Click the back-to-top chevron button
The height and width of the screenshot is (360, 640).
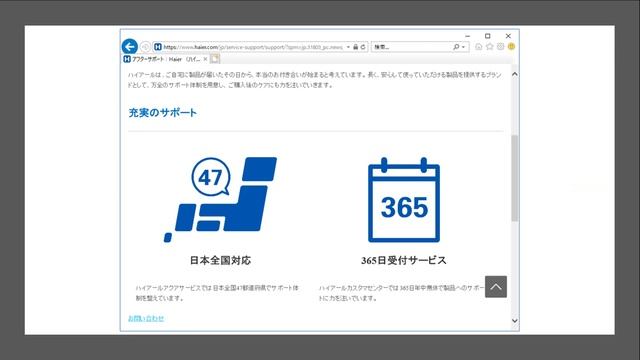[496, 287]
